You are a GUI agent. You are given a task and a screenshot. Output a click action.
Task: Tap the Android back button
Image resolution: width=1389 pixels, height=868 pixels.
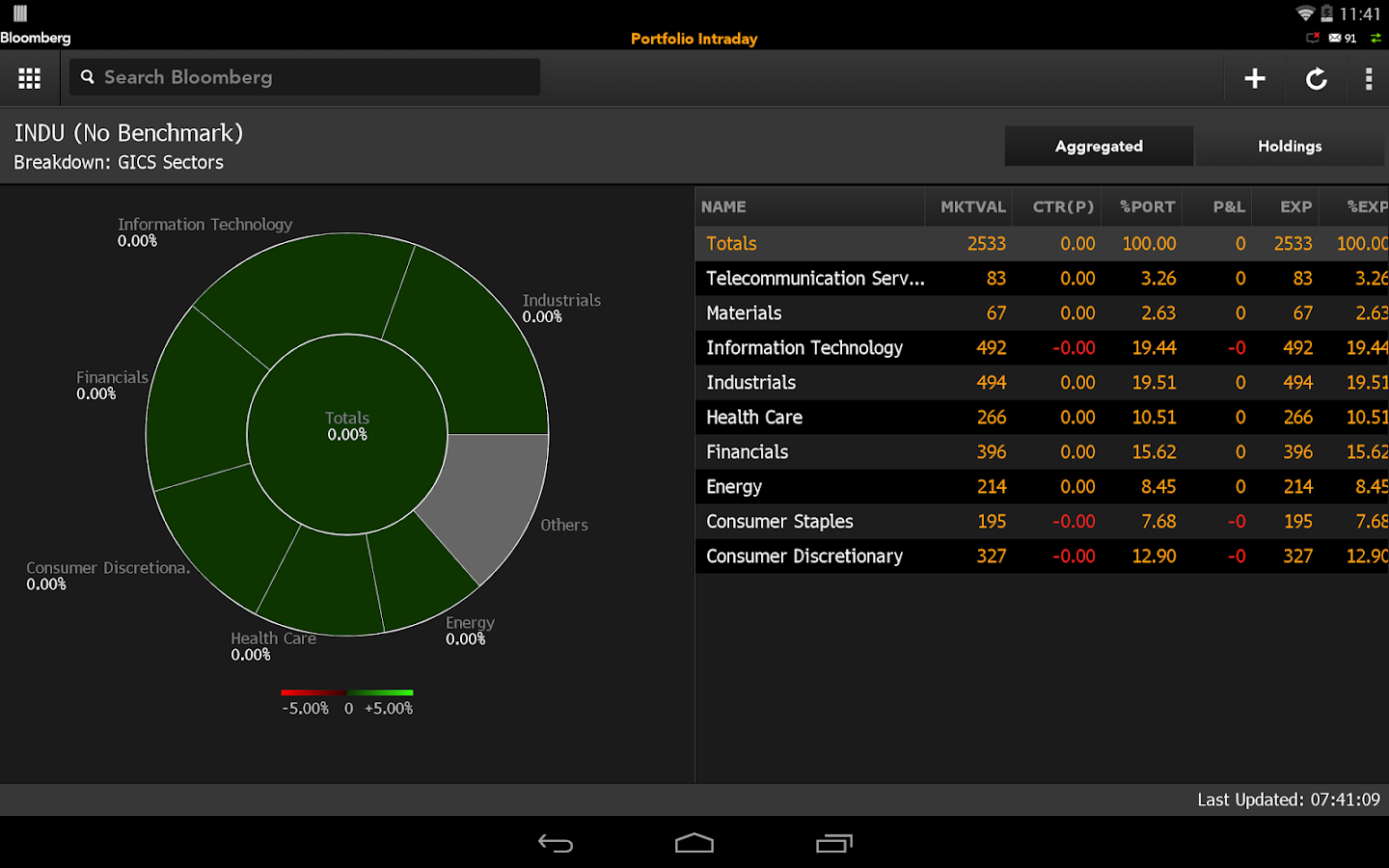pos(556,843)
